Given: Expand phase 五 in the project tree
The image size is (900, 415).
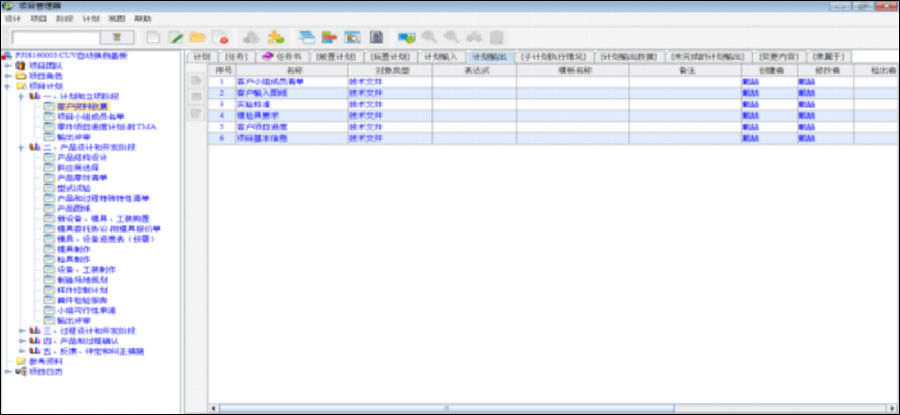Looking at the screenshot, I should point(21,351).
